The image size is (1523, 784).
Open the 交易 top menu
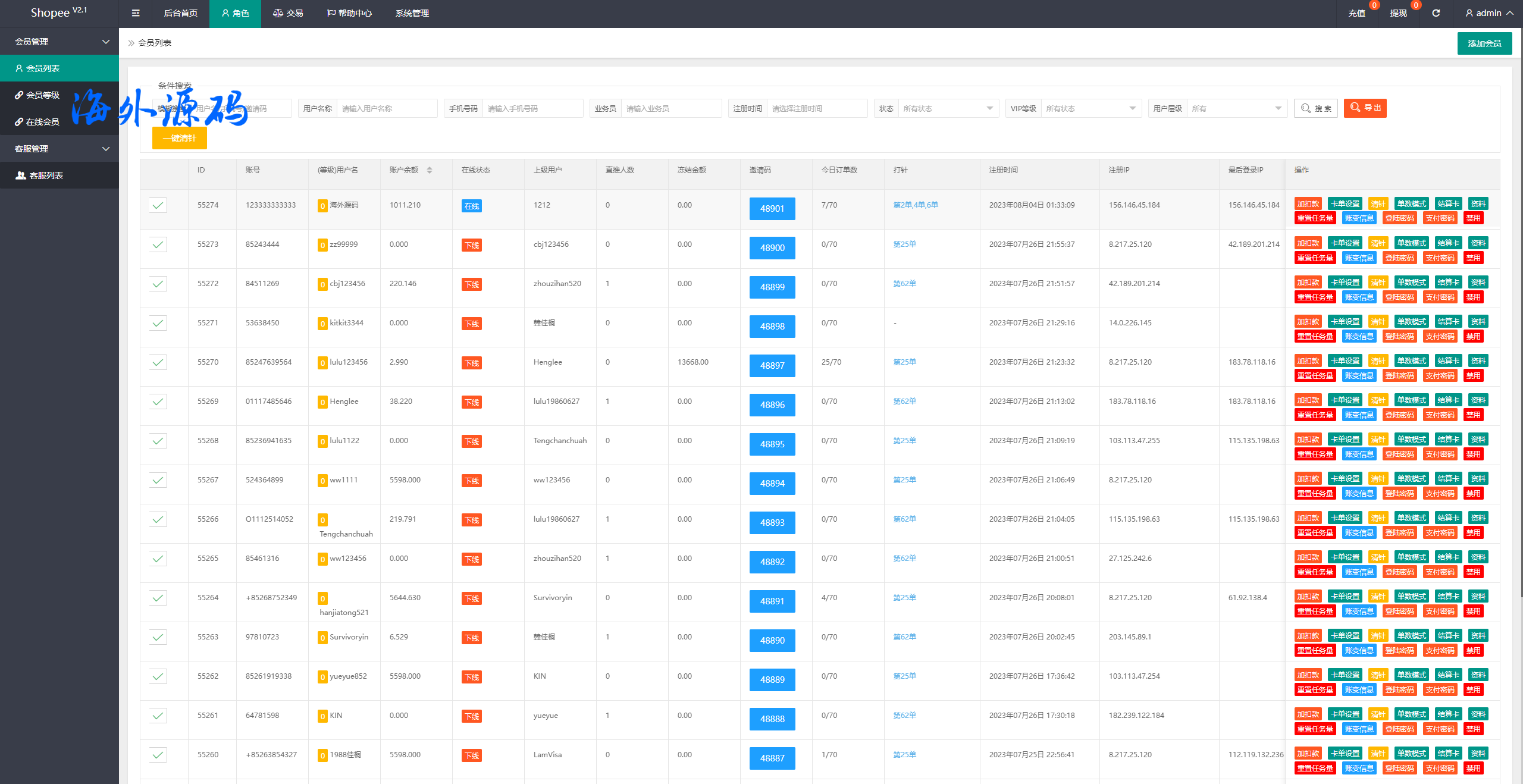[289, 13]
